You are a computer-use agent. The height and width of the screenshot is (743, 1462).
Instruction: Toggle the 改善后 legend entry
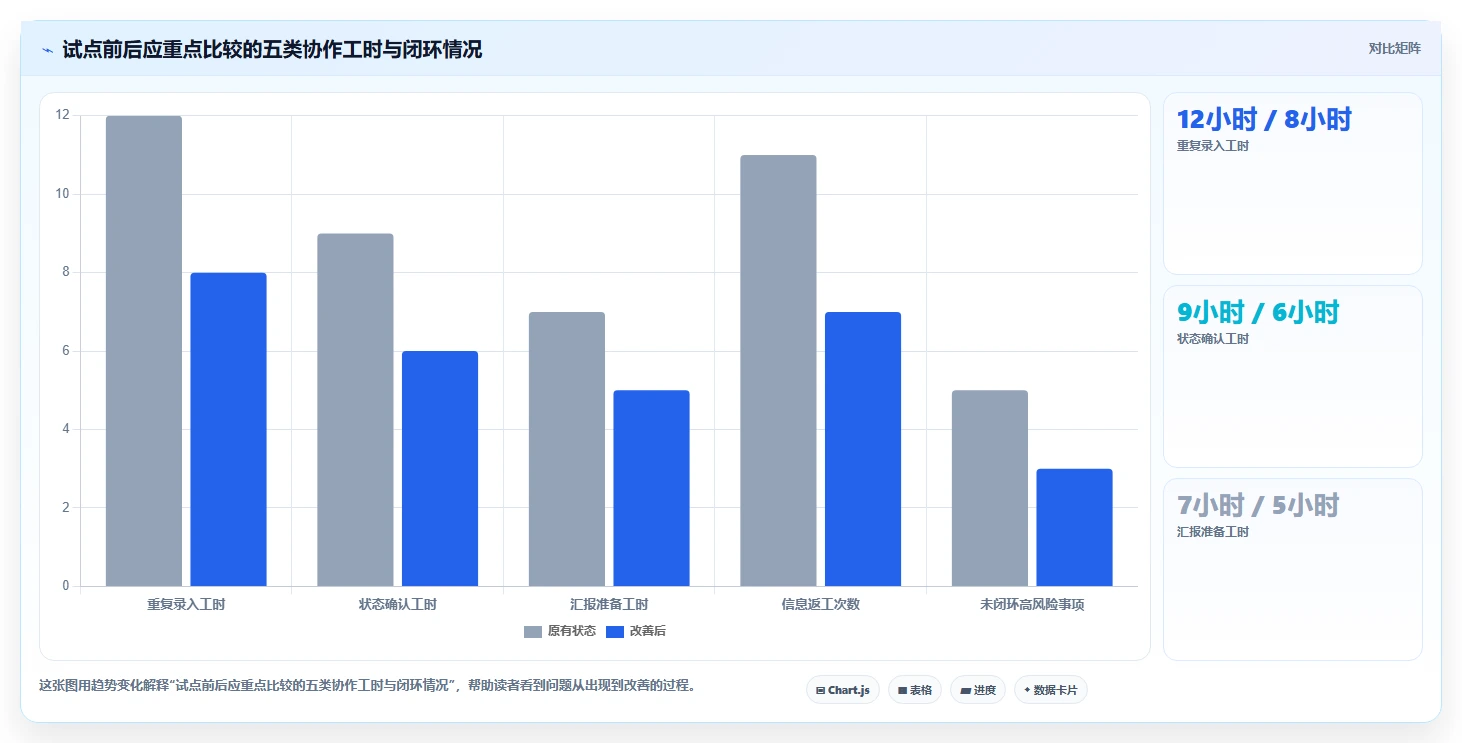(x=636, y=631)
